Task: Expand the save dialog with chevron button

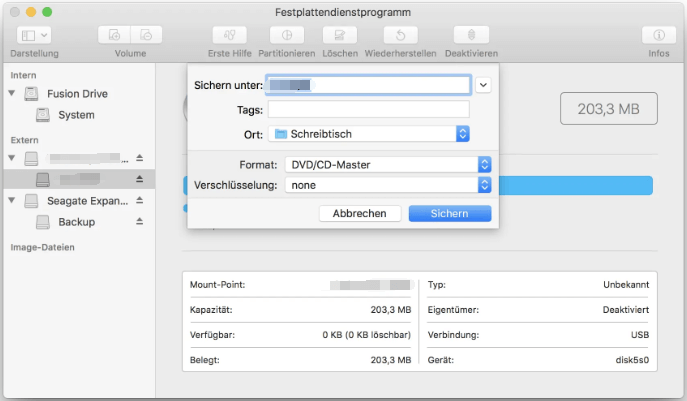Action: tap(483, 85)
